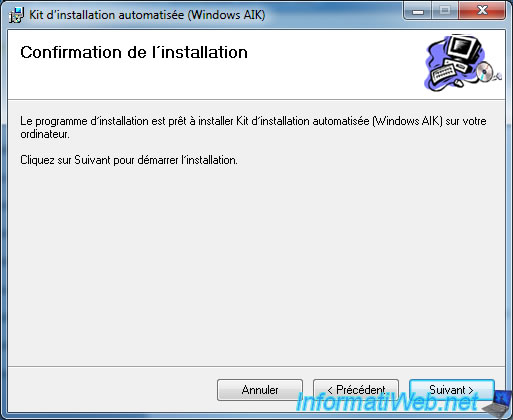The image size is (513, 420).
Task: Click the greyed-out maximize window button
Action: (x=445, y=11)
